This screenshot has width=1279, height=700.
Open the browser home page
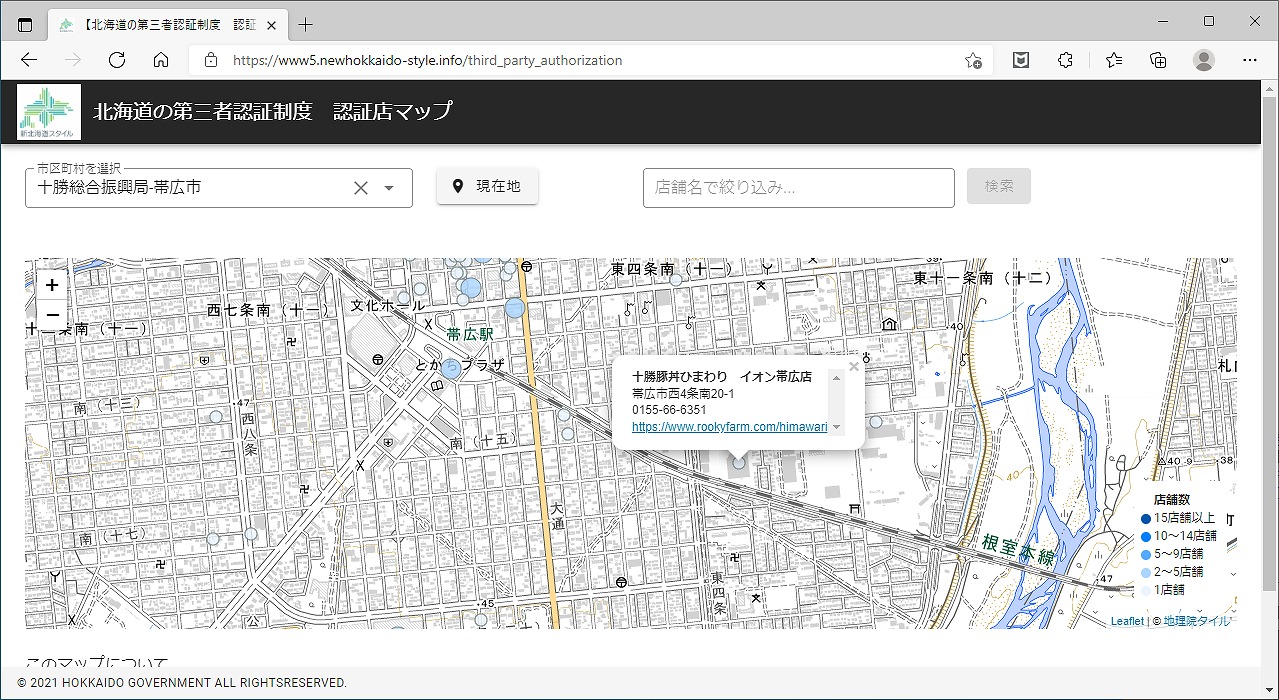pyautogui.click(x=161, y=60)
